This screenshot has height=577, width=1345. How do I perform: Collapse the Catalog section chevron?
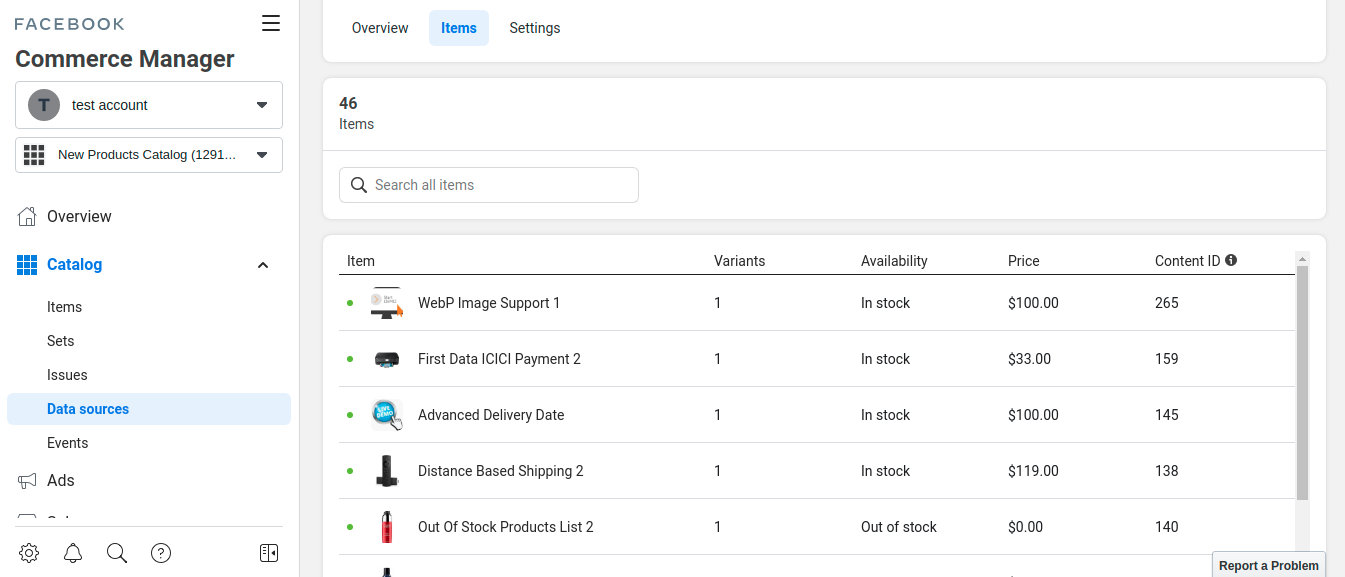(x=263, y=265)
